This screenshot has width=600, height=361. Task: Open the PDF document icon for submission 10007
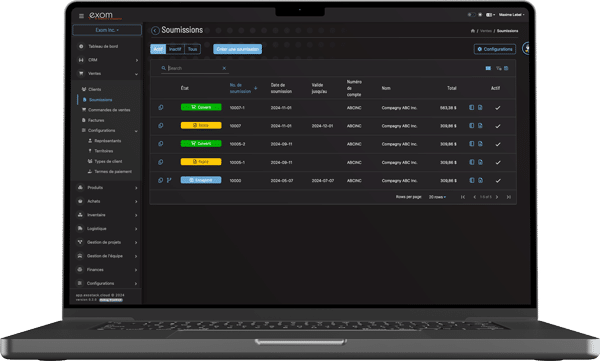point(480,126)
